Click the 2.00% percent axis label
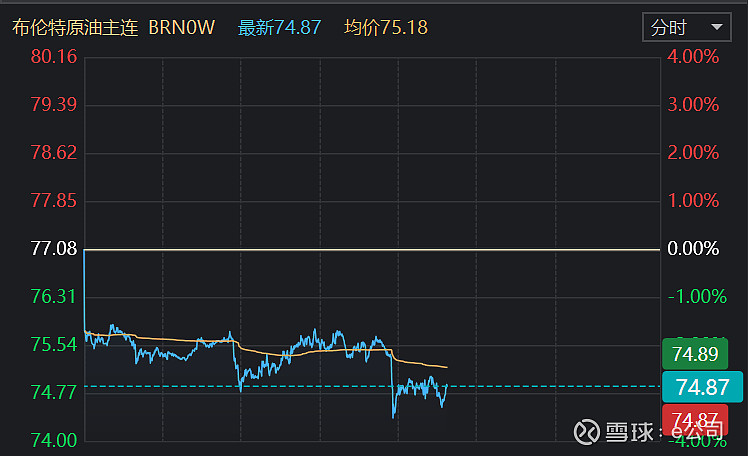Screen dimensions: 748x456 click(693, 153)
